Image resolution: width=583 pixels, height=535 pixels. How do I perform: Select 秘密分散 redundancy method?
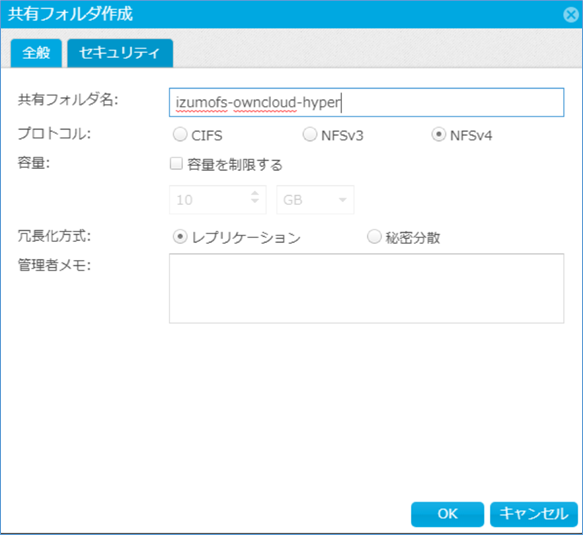point(374,237)
